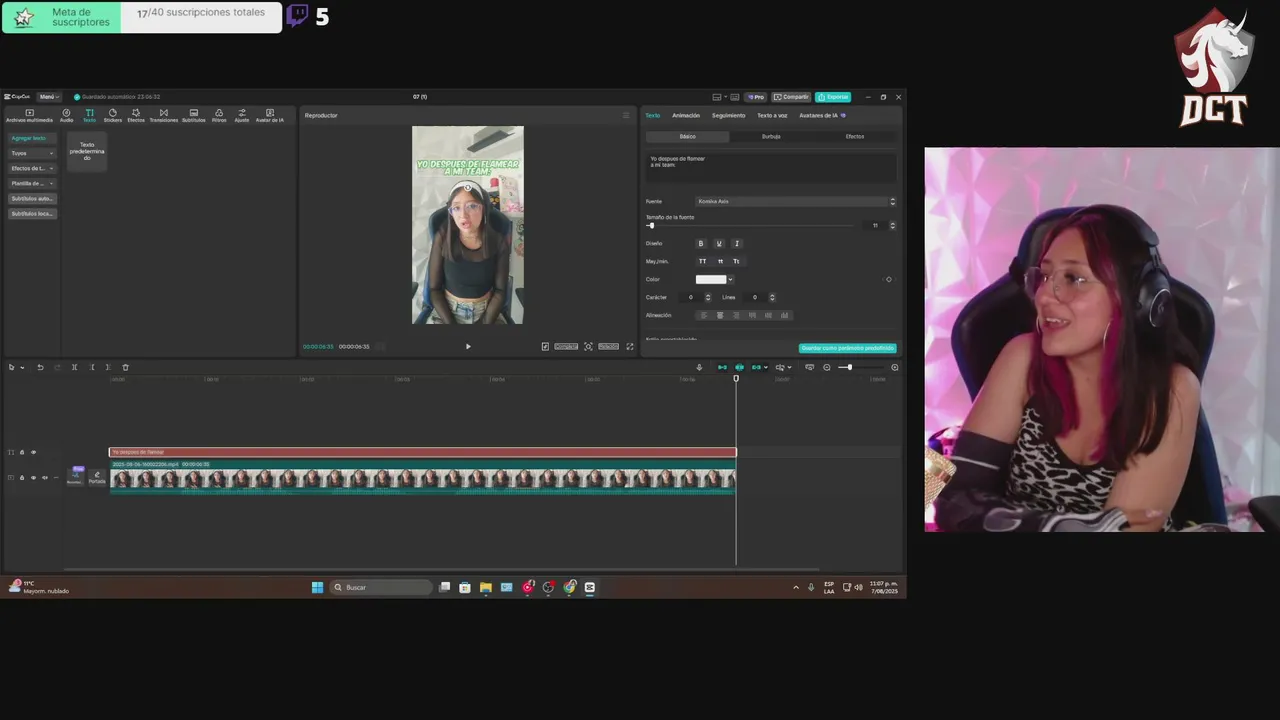Click the fullscreen icon in player
The width and height of the screenshot is (1280, 720).
coord(630,346)
